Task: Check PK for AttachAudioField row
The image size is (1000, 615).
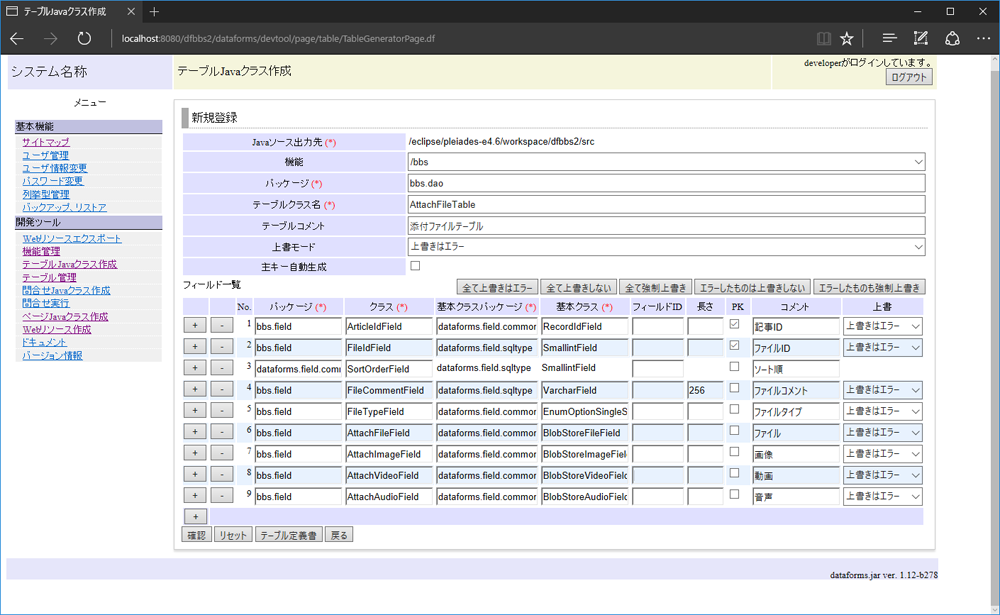Action: coord(734,494)
